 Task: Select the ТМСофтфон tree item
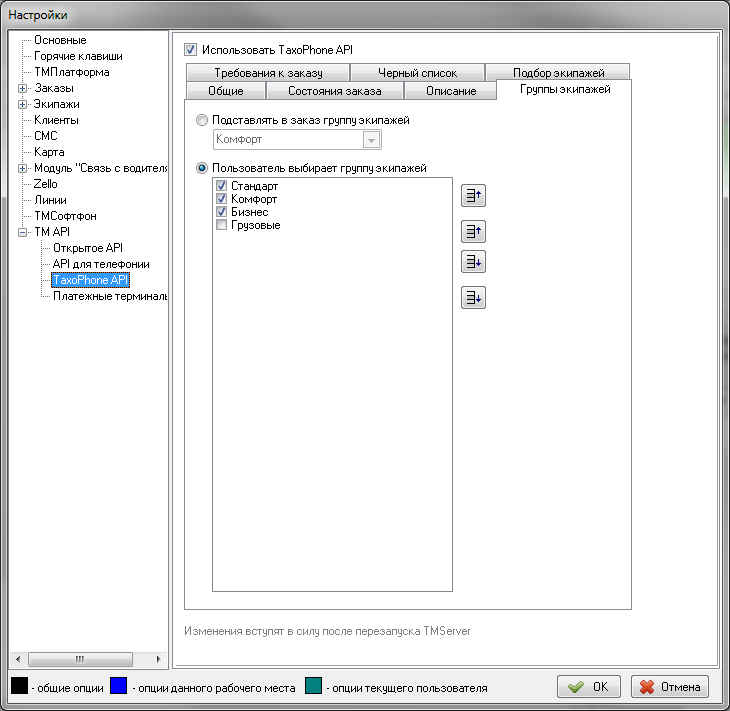point(65,216)
